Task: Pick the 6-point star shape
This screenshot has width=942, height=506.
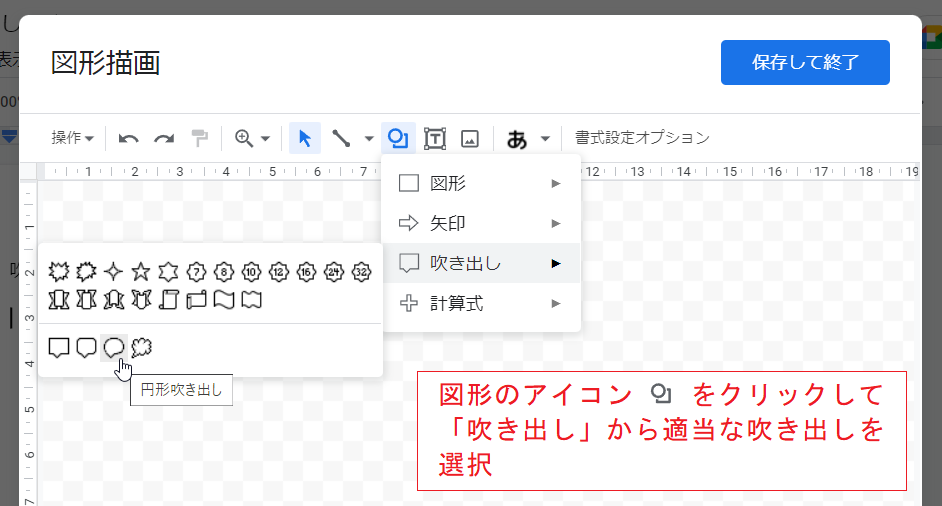Action: pyautogui.click(x=168, y=272)
